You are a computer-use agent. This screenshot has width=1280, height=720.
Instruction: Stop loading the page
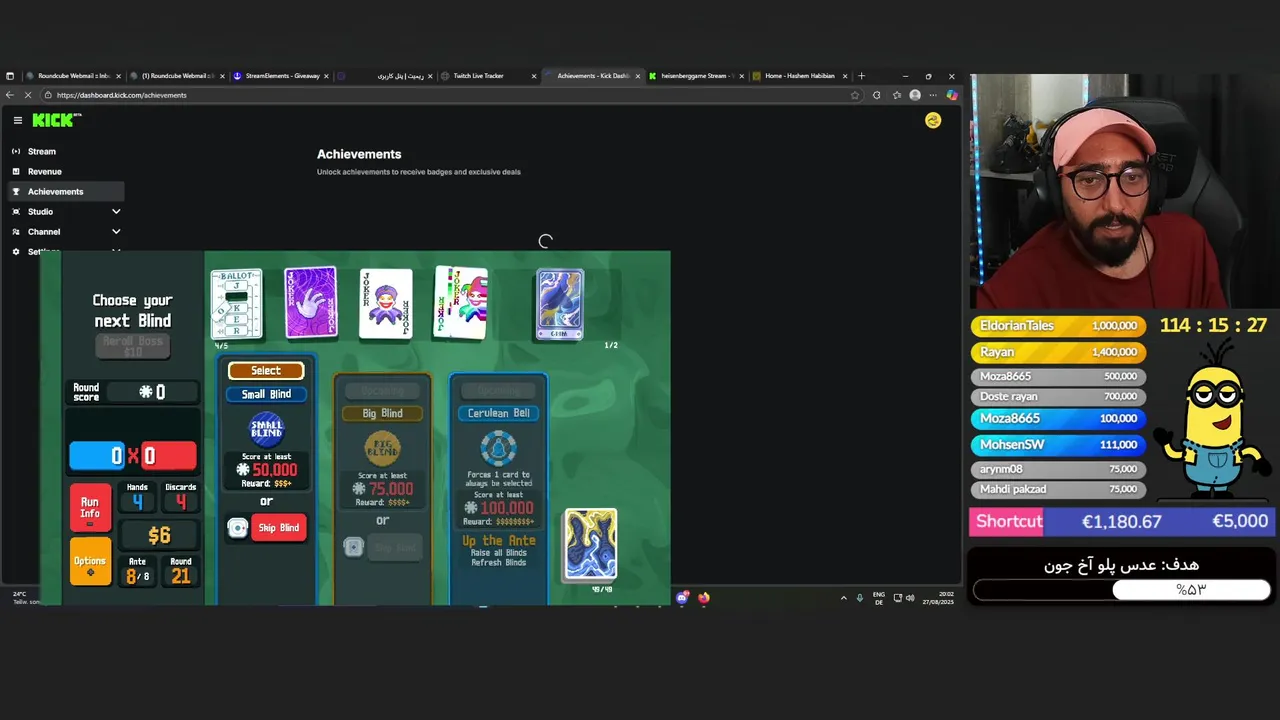(28, 95)
